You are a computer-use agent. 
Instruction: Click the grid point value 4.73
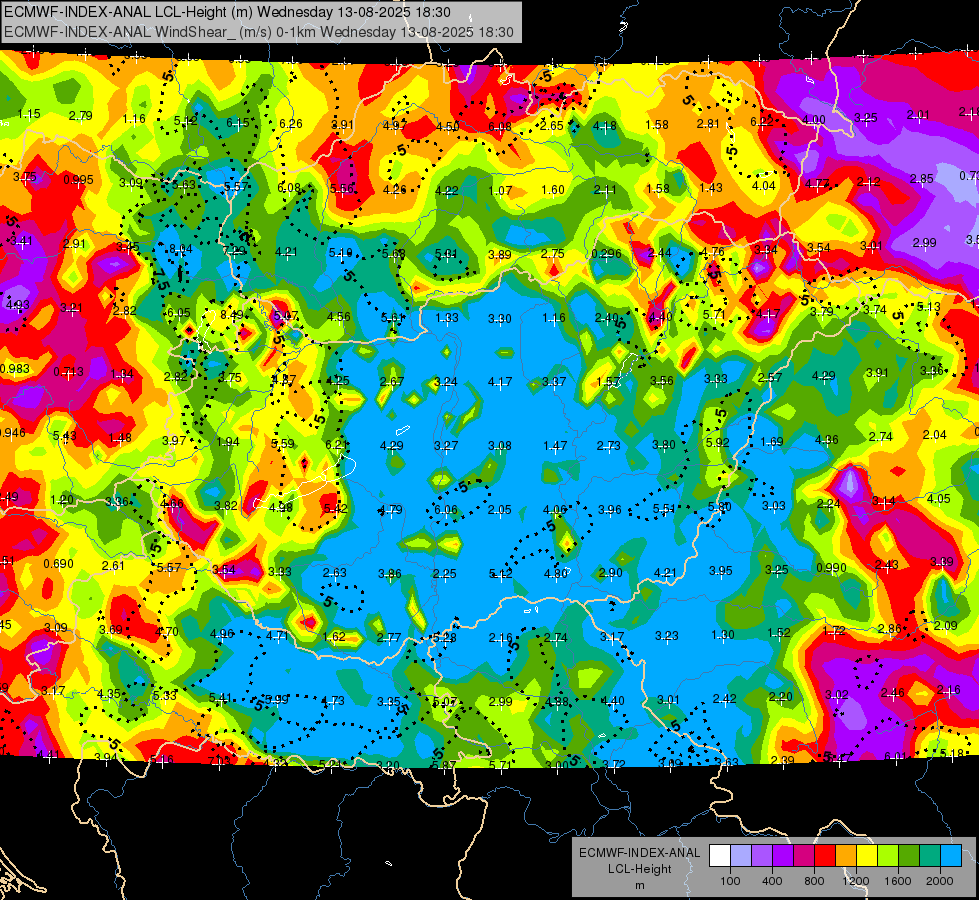333,701
